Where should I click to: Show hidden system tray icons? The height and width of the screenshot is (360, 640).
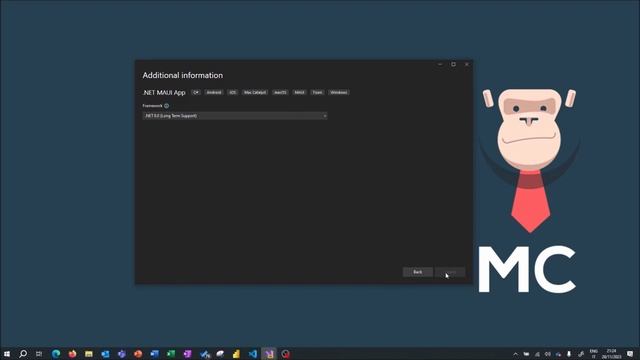[516, 354]
